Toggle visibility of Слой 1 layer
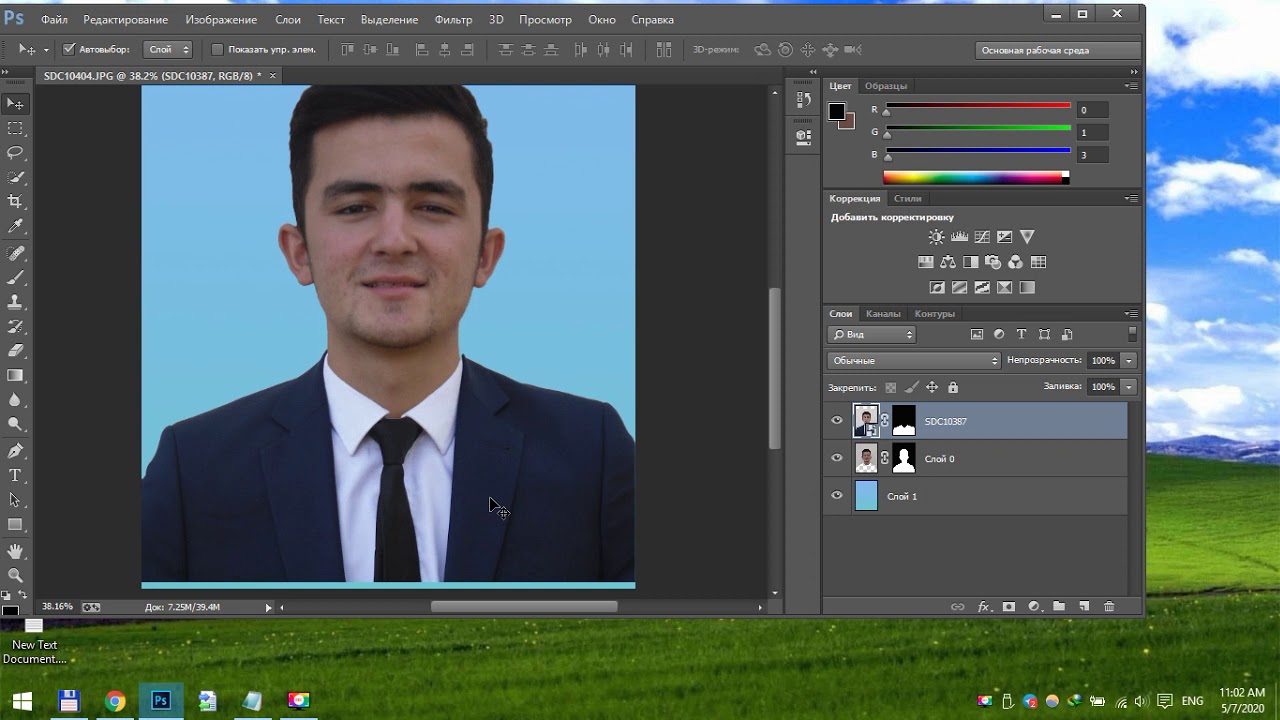The height and width of the screenshot is (720, 1280). coord(837,496)
